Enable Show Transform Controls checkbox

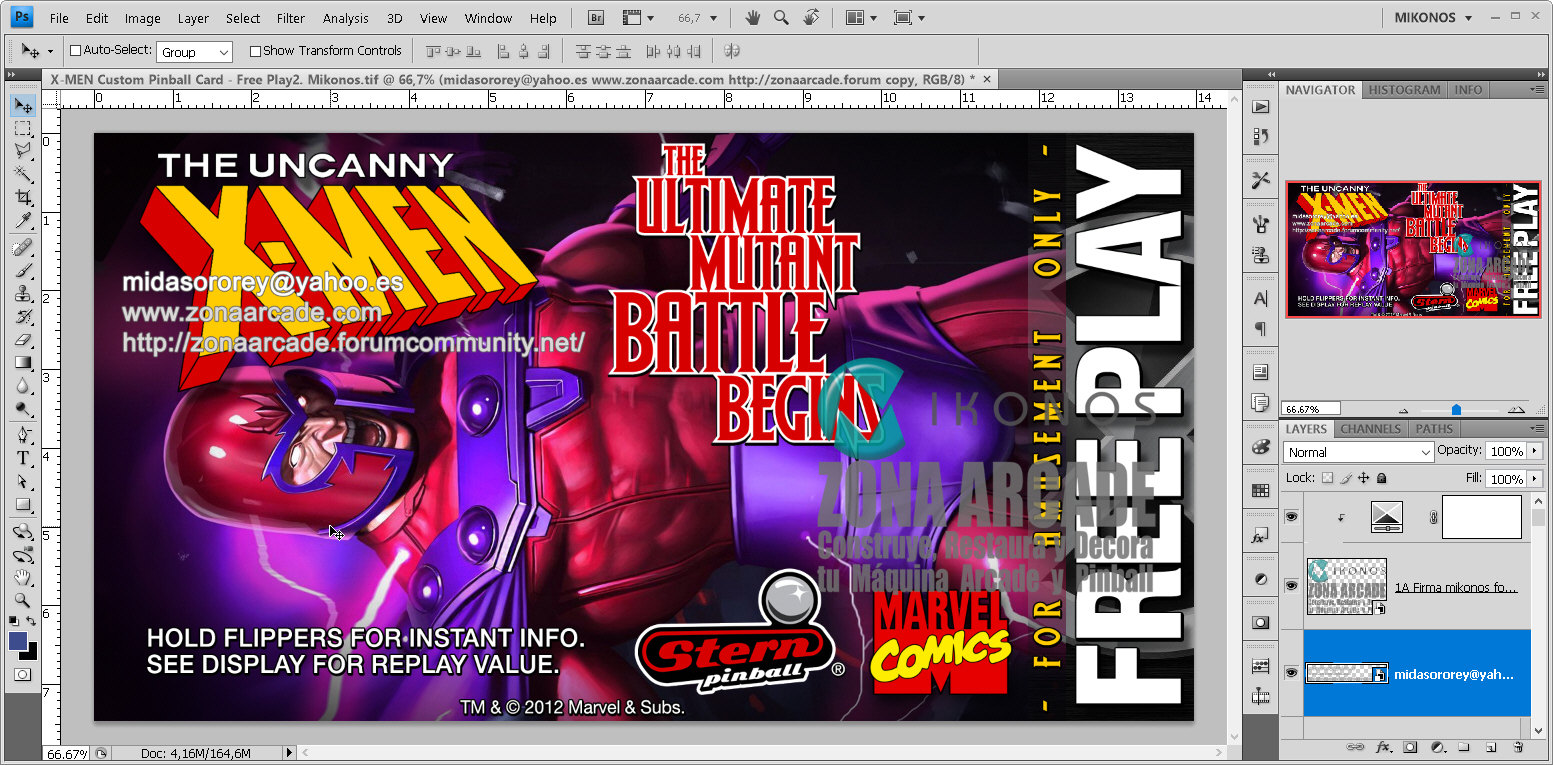[x=255, y=51]
